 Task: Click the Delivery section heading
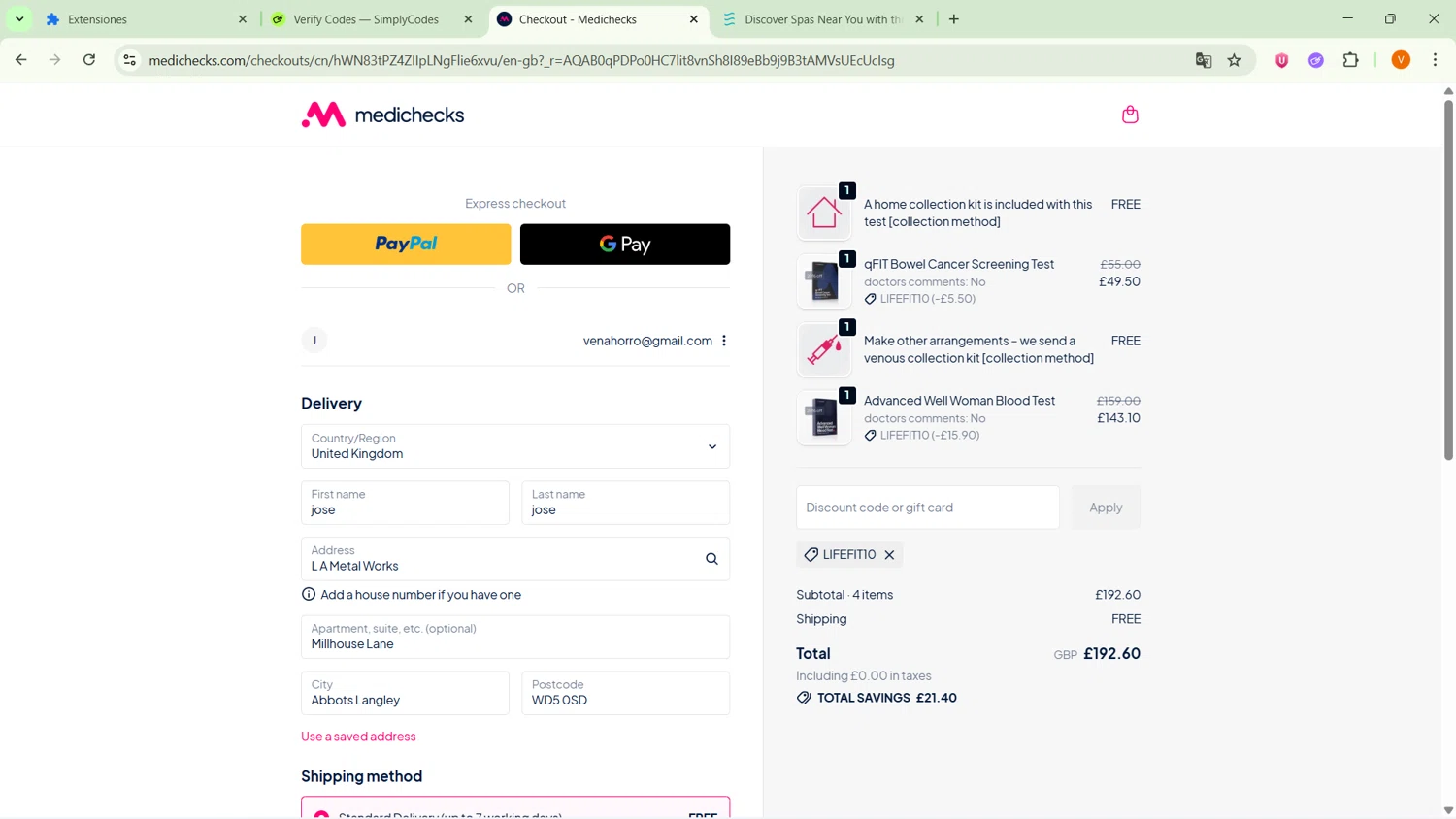click(331, 404)
